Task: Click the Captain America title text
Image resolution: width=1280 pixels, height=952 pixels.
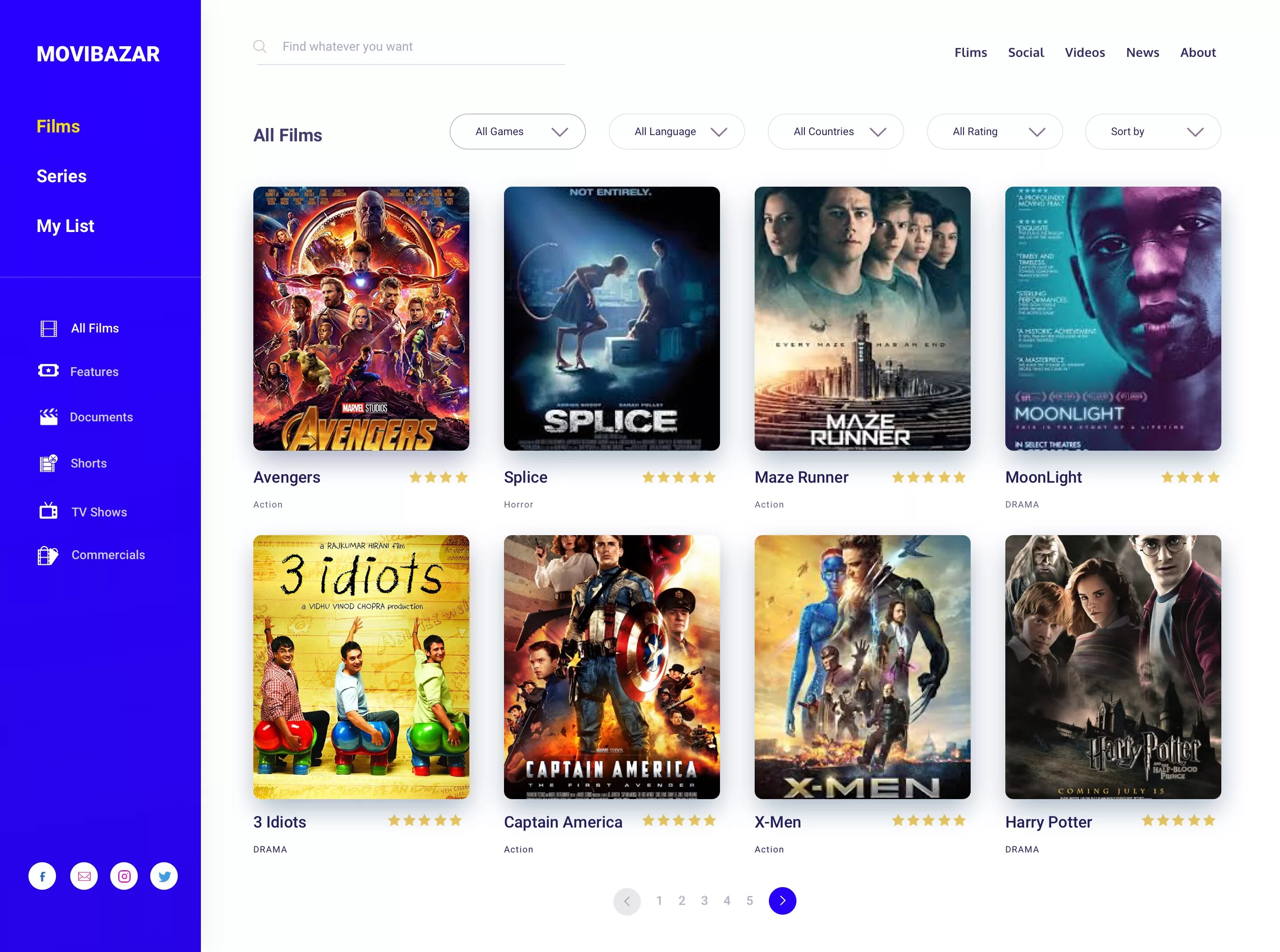Action: (x=563, y=822)
